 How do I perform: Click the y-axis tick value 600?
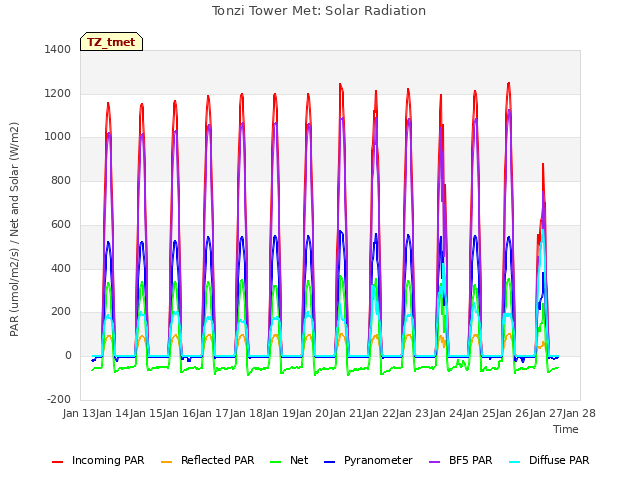61,224
